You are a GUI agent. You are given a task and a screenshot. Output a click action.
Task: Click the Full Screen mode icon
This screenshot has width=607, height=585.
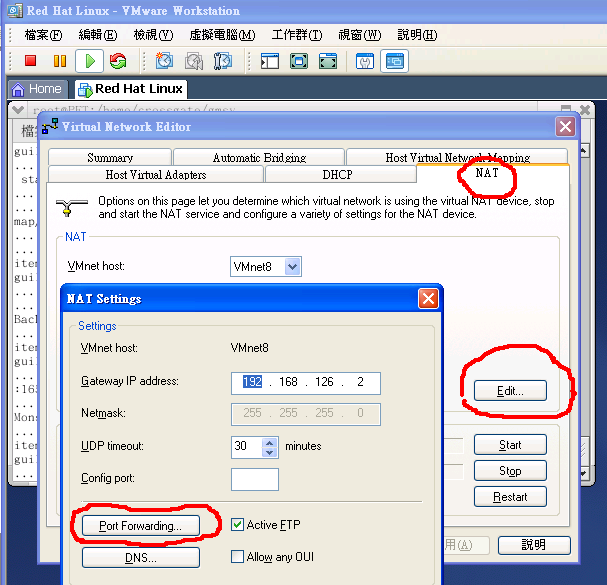(x=299, y=61)
